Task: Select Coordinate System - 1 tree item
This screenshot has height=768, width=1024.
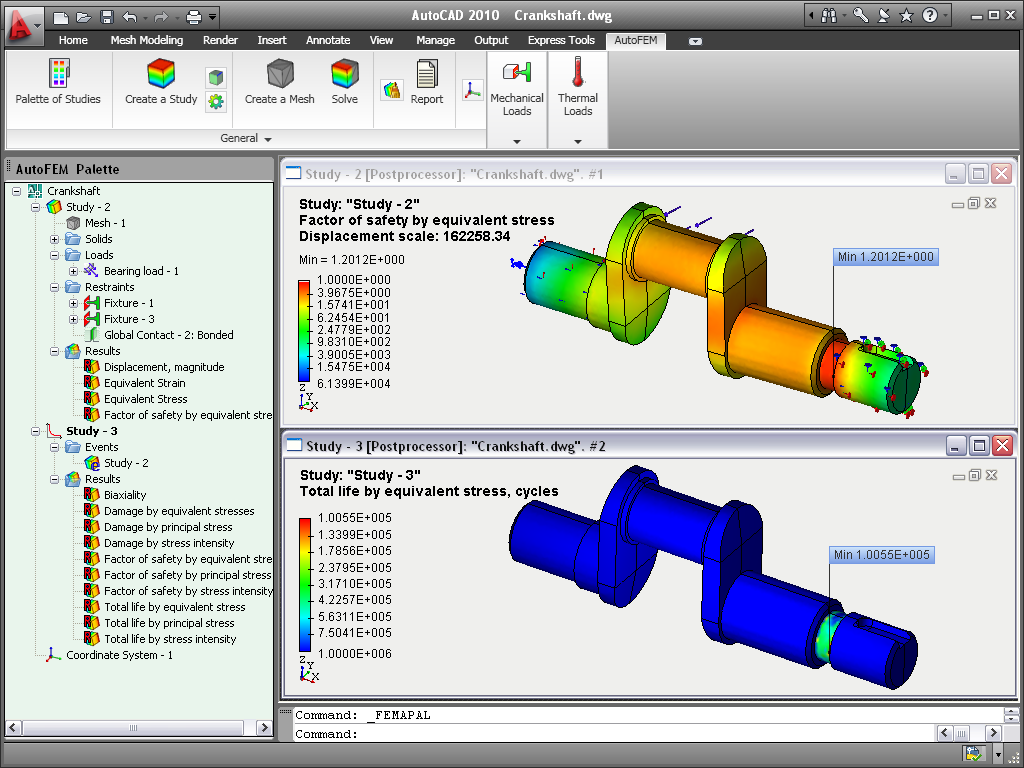Action: 120,655
